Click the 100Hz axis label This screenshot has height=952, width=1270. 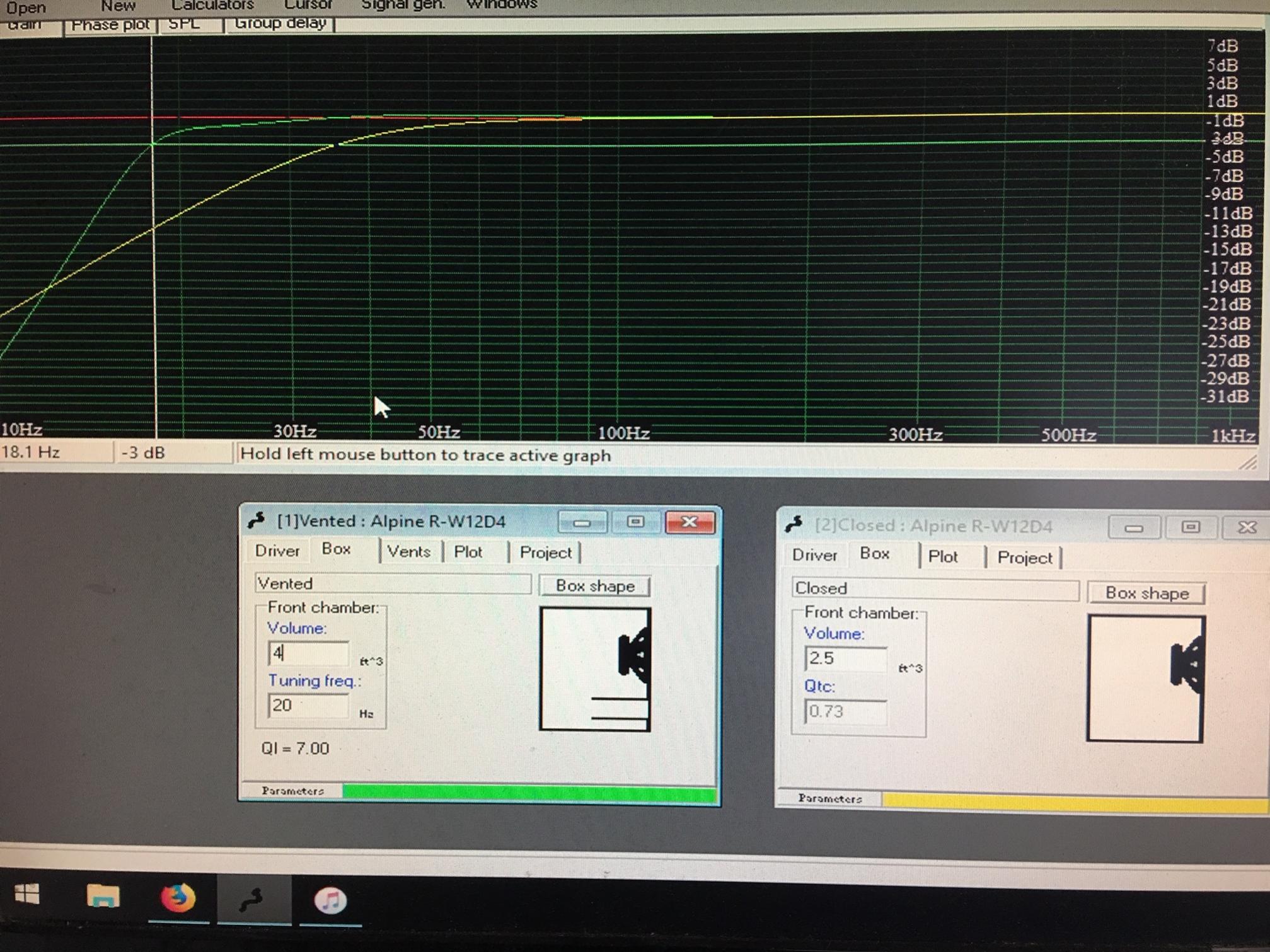click(623, 433)
